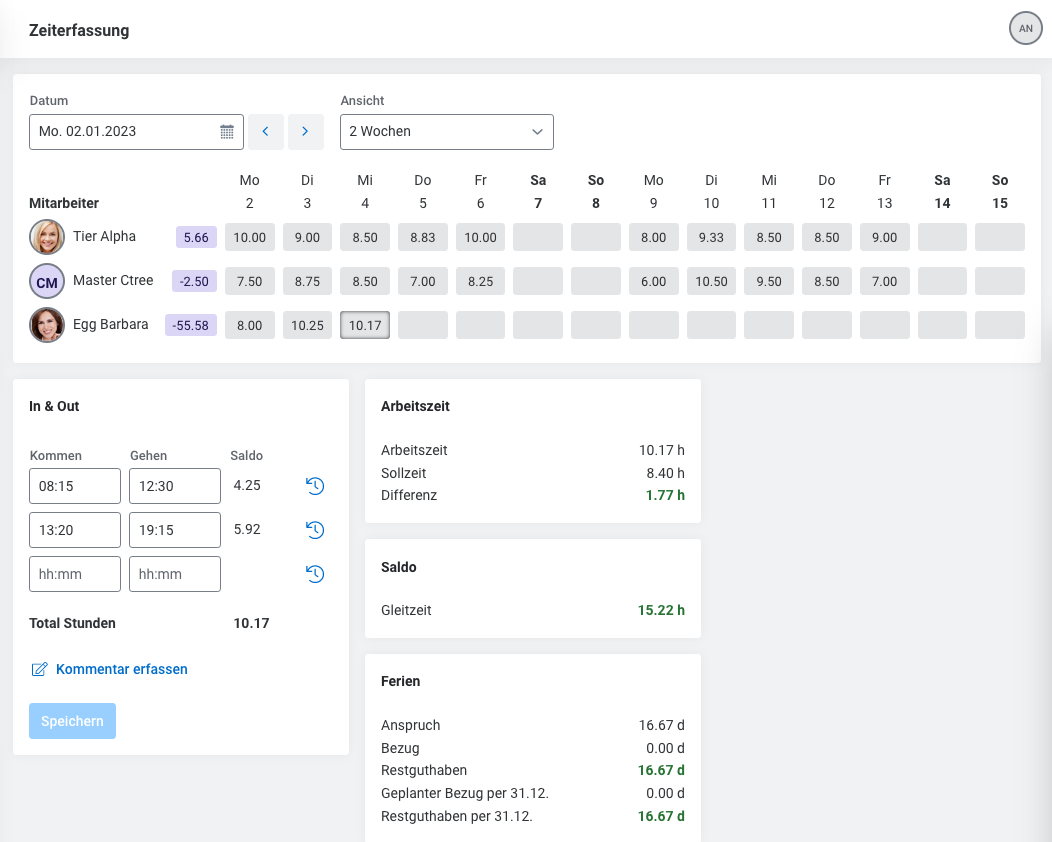The height and width of the screenshot is (842, 1052).
Task: Click history icon for 13:20 entry row
Action: 315,530
